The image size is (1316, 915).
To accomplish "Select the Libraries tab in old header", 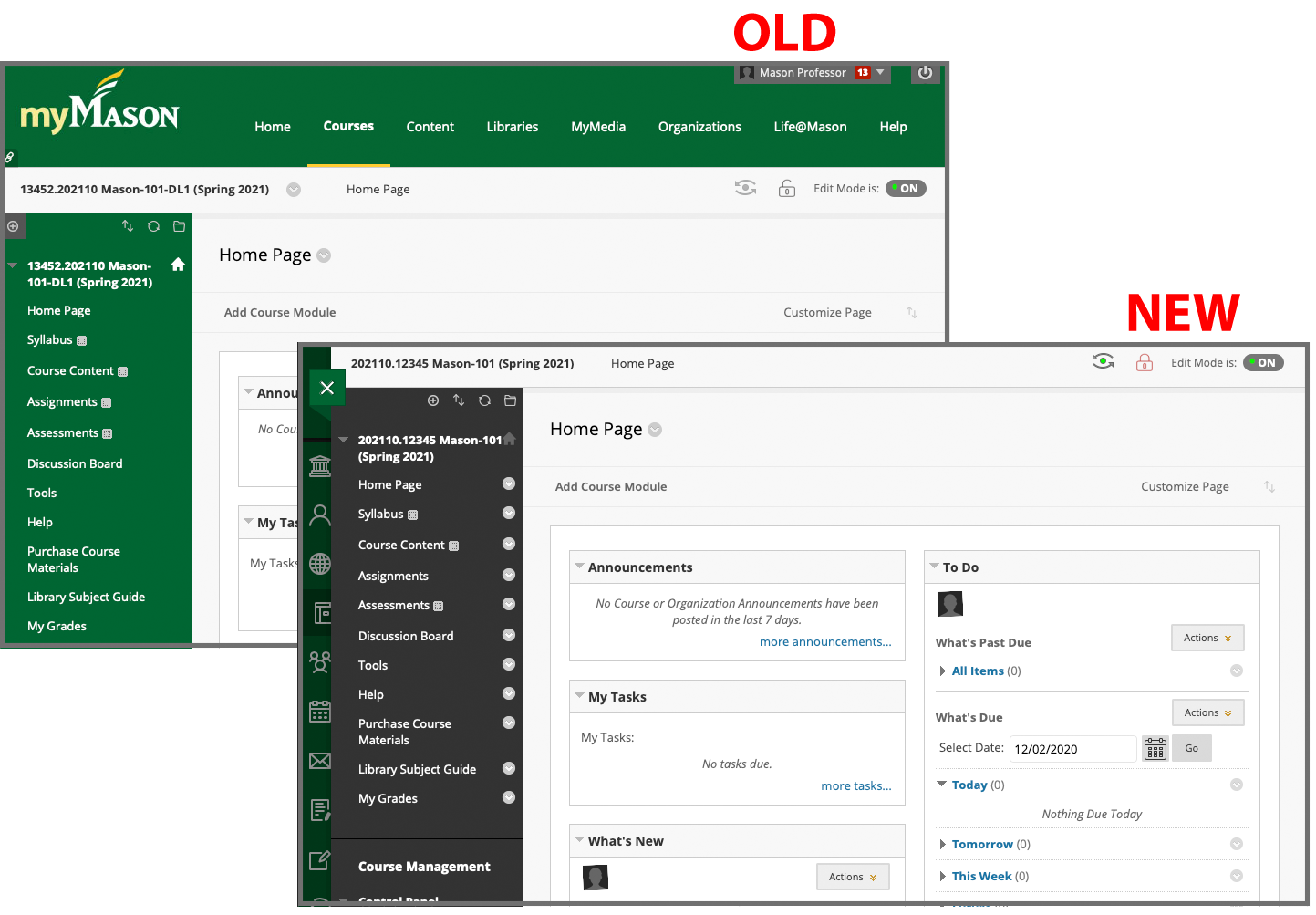I will 513,127.
